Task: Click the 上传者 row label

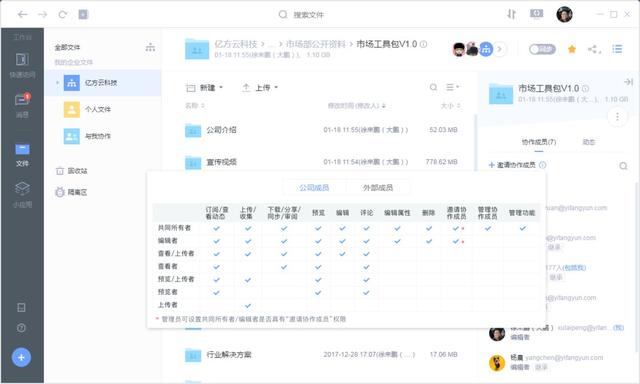Action: click(x=168, y=305)
